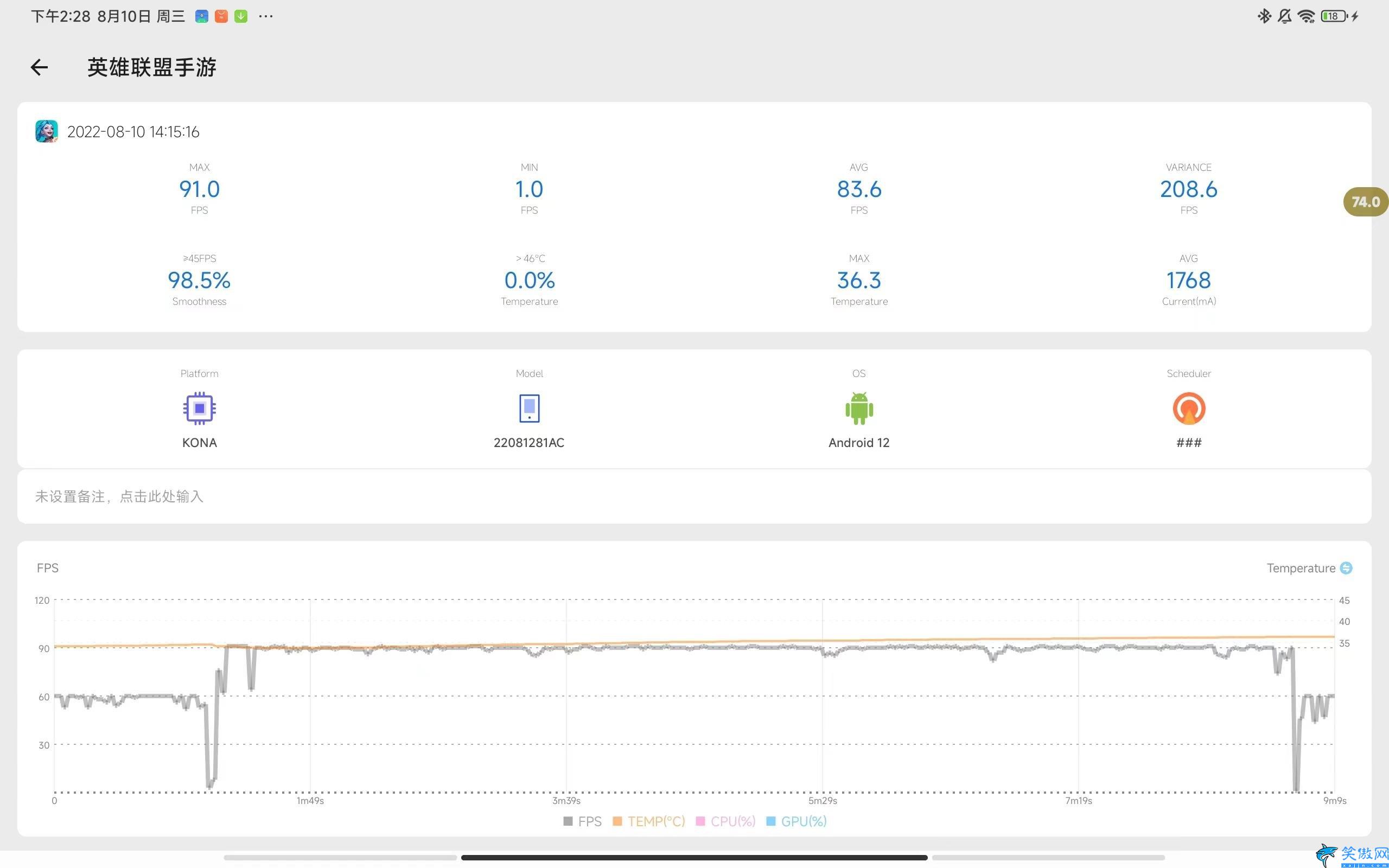Go back using the arrow icon

tap(39, 67)
